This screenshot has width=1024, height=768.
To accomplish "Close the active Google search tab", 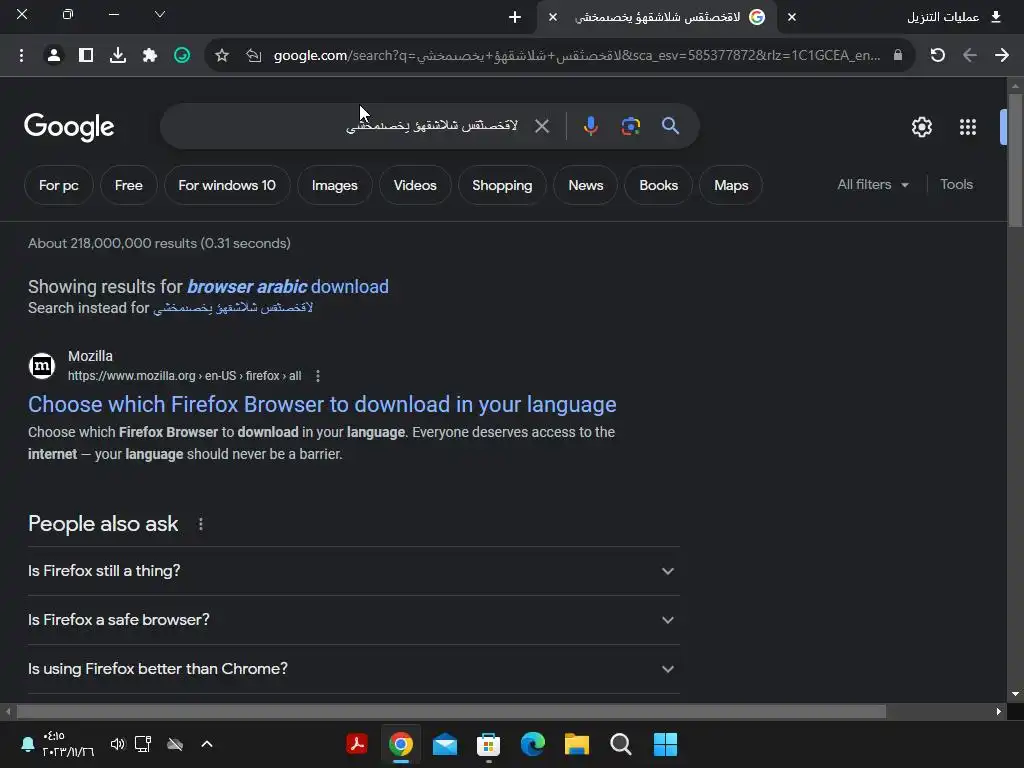I will click(552, 17).
